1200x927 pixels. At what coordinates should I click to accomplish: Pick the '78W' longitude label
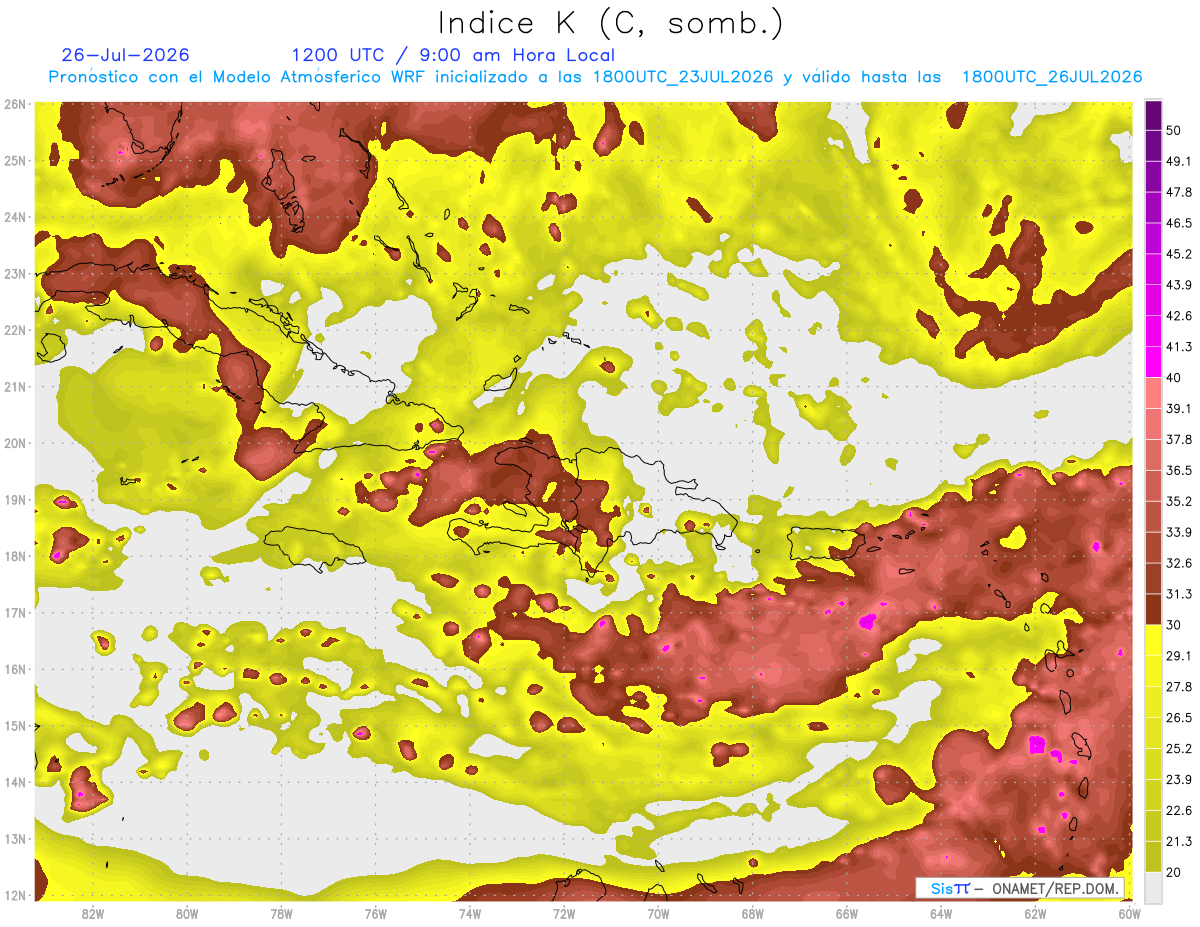coord(281,913)
